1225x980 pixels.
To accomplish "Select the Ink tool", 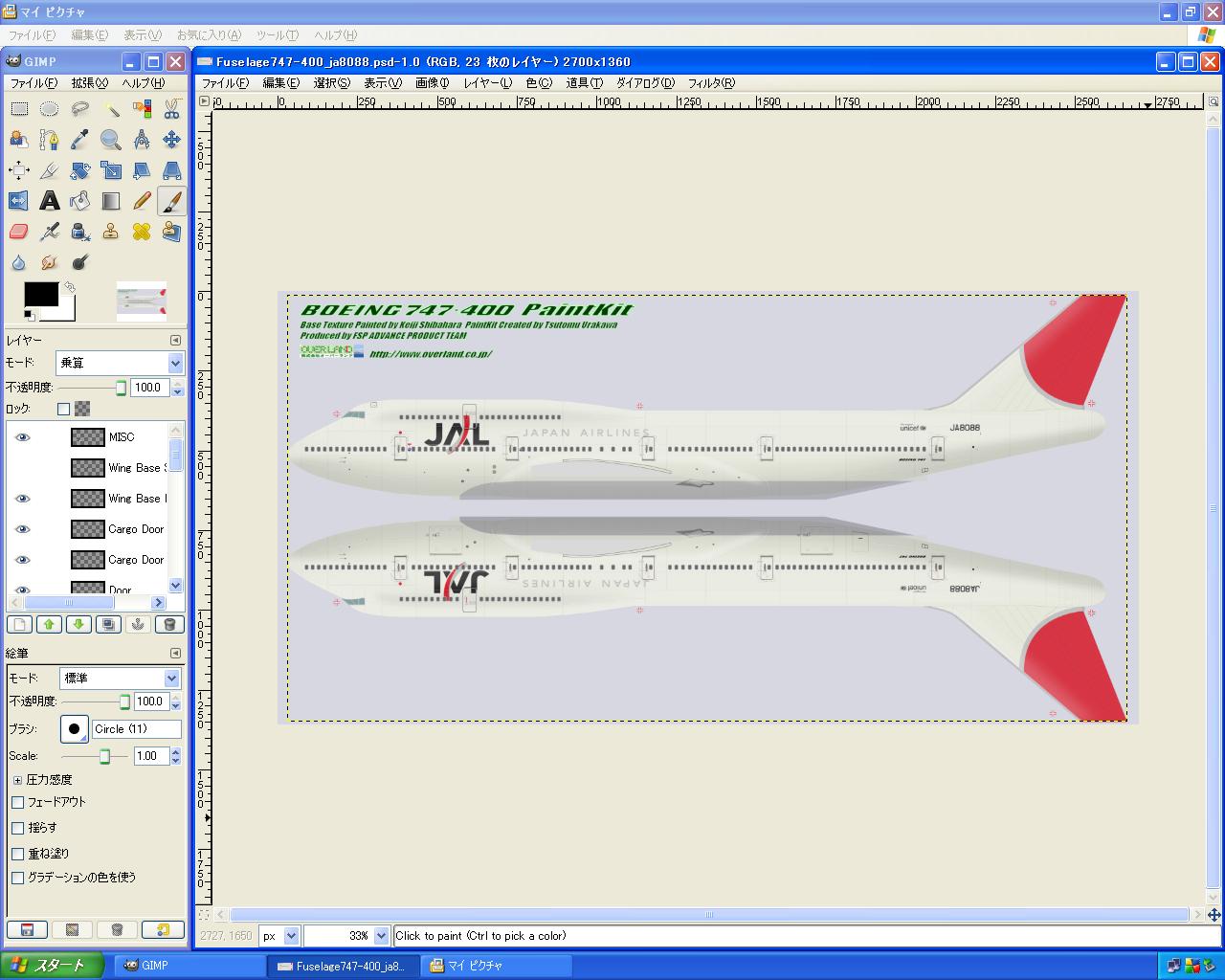I will click(79, 232).
